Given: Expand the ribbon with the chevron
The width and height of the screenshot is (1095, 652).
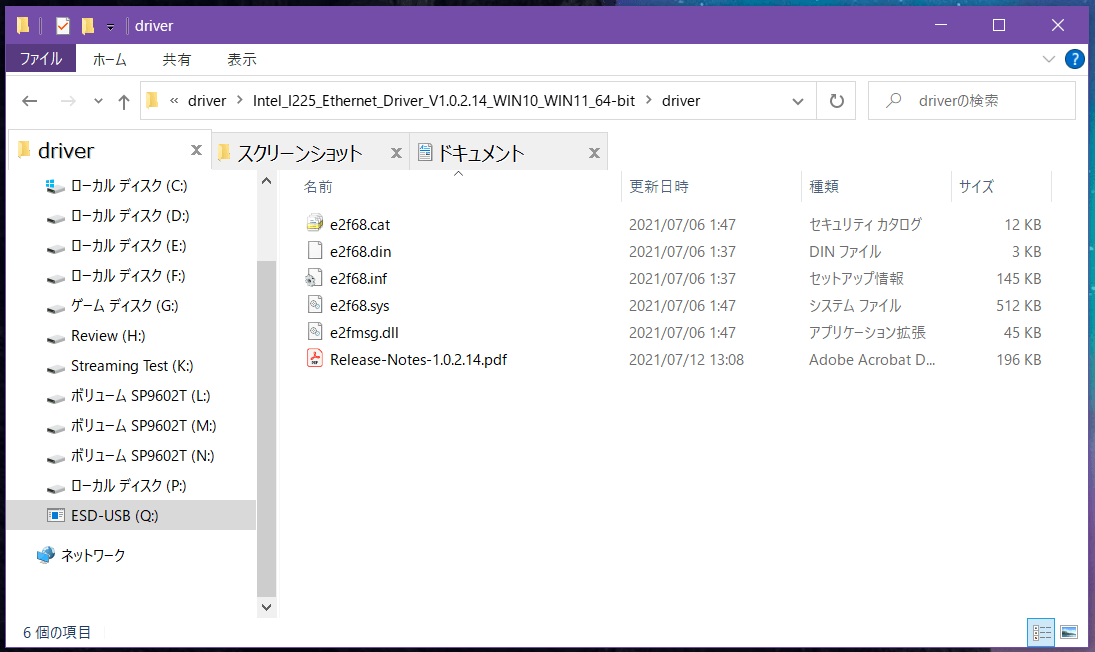Looking at the screenshot, I should tap(1049, 59).
